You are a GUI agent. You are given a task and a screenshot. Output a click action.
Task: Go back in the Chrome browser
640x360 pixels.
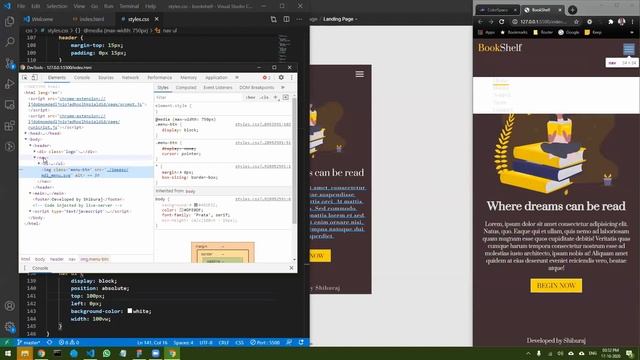pos(480,22)
